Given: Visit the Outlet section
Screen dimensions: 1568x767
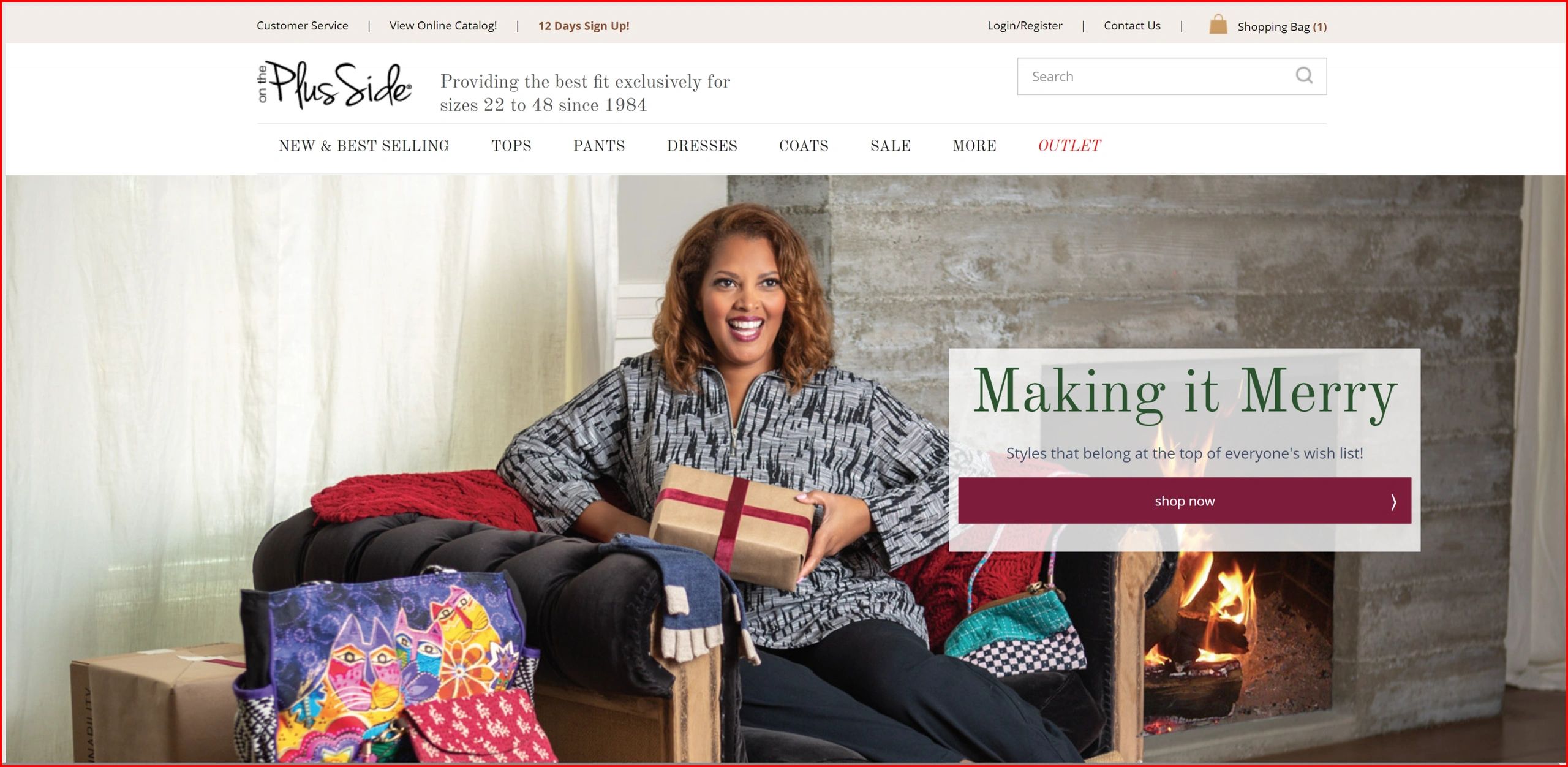Looking at the screenshot, I should [1069, 146].
